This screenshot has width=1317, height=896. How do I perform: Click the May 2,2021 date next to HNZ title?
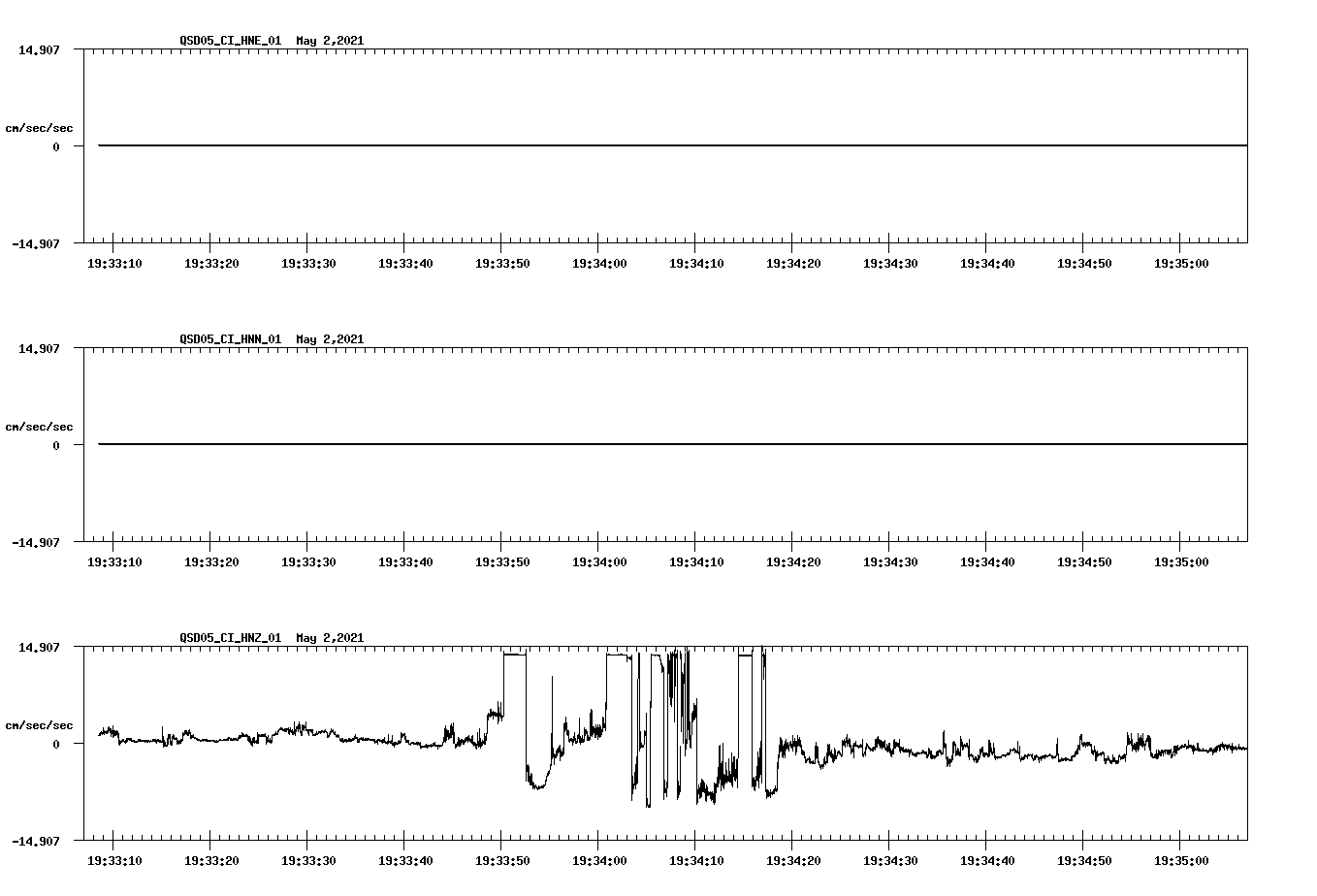tap(330, 638)
